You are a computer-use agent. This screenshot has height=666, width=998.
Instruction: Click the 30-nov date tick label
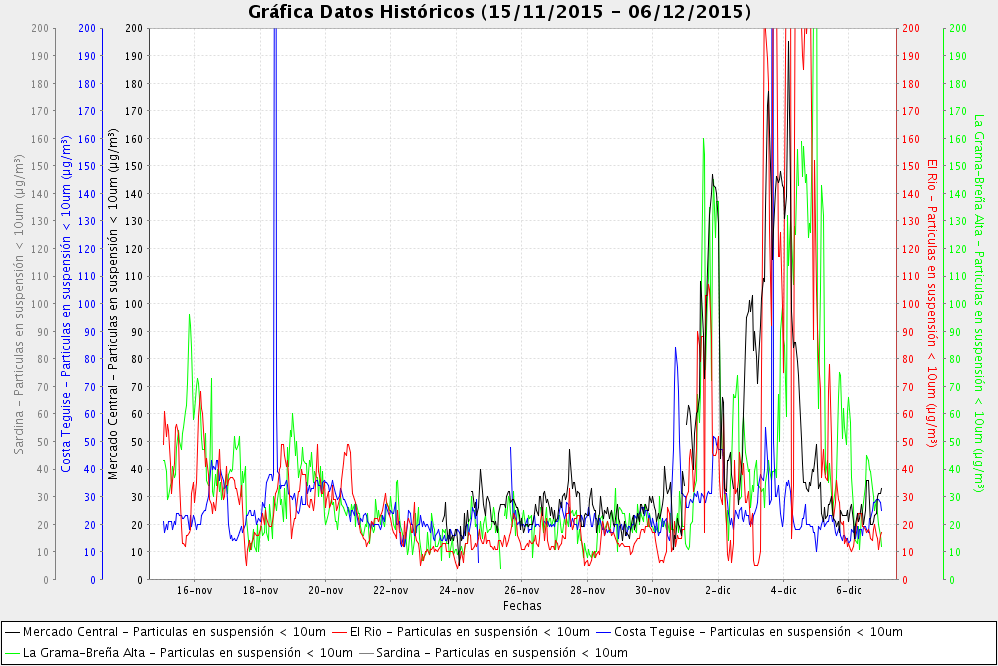pyautogui.click(x=652, y=591)
